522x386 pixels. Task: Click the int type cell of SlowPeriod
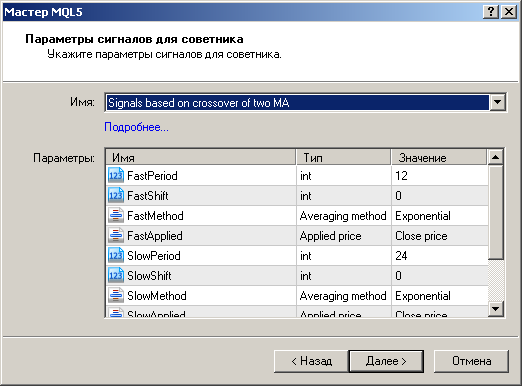click(344, 256)
